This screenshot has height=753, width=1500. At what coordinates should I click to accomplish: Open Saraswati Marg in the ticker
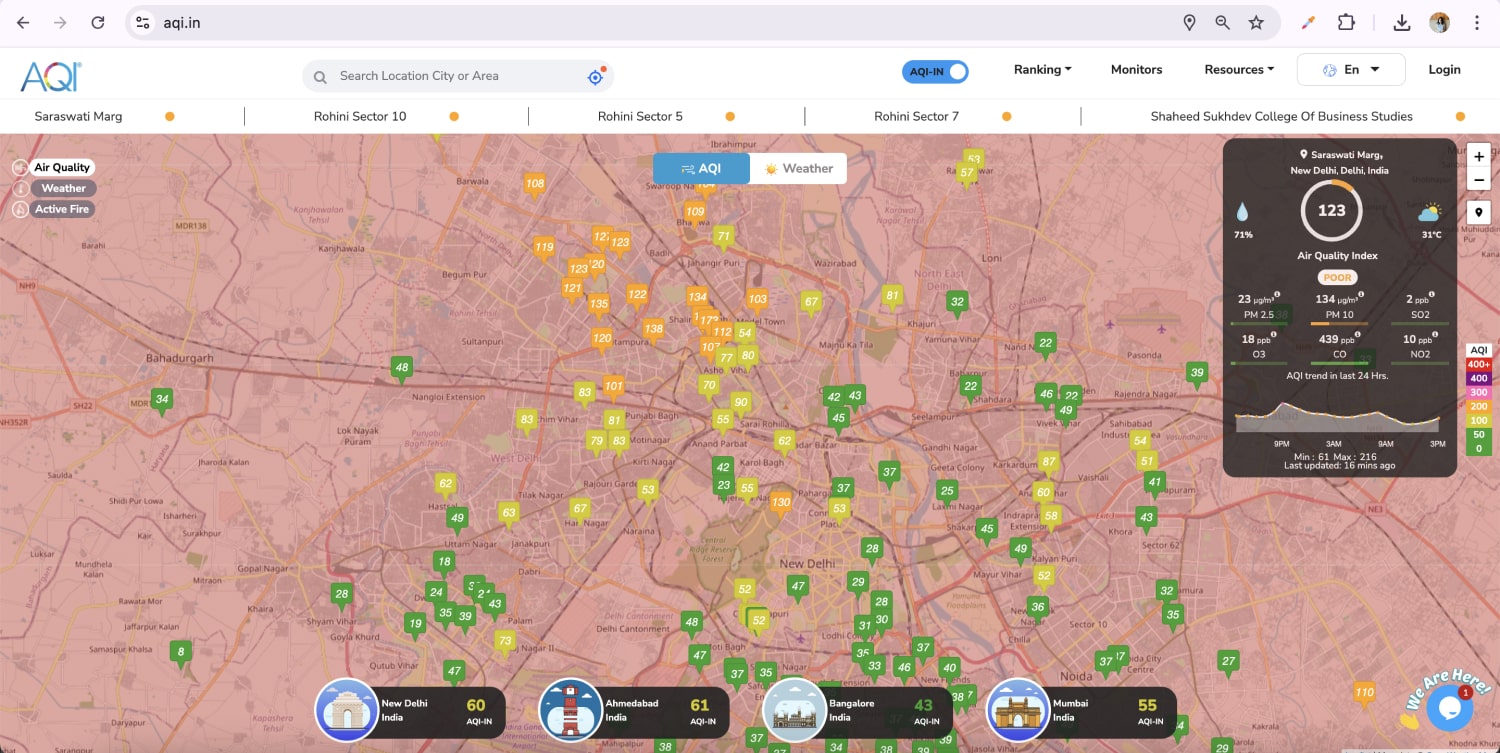[78, 117]
